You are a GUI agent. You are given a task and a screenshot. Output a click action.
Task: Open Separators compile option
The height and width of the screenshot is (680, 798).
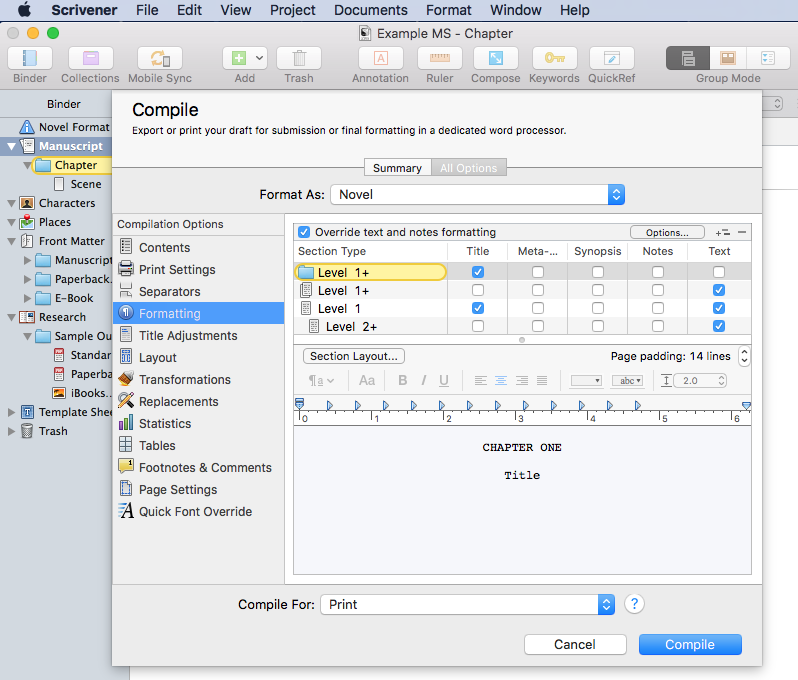pos(198,291)
